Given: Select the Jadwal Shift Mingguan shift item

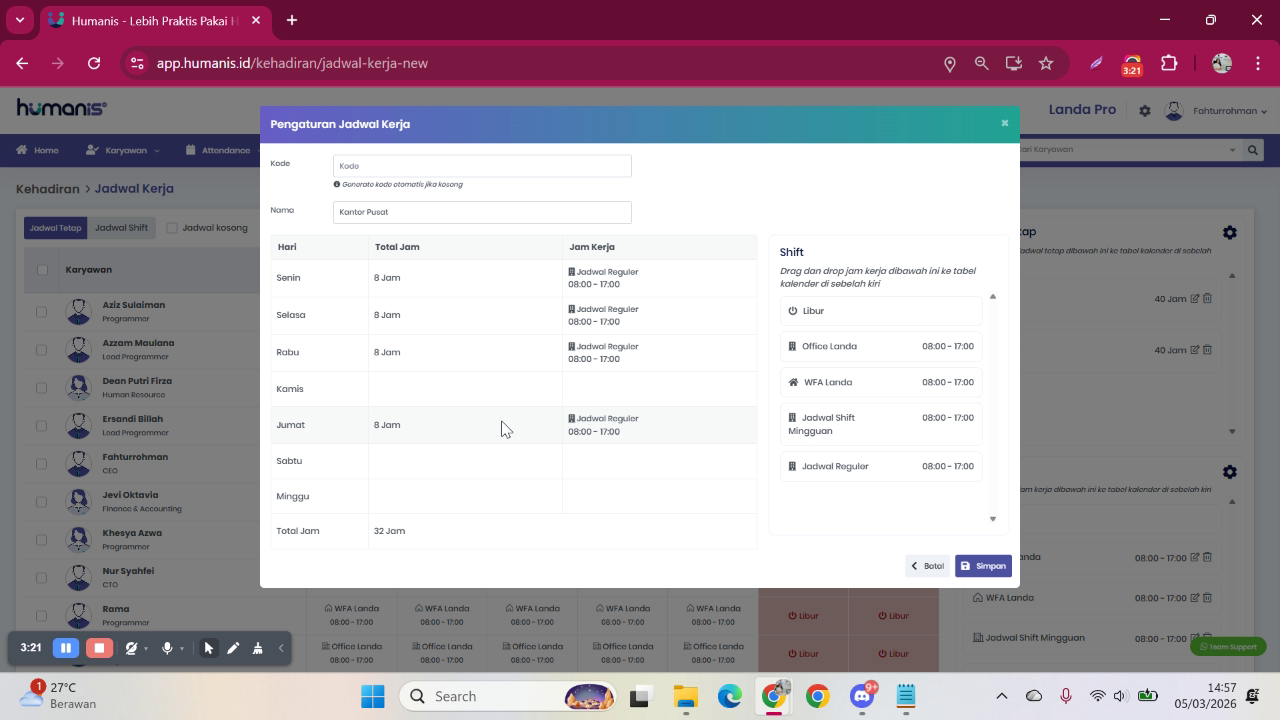Looking at the screenshot, I should 881,424.
